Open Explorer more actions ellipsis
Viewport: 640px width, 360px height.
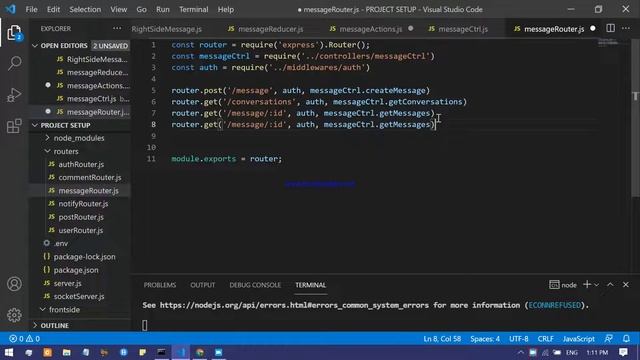[117, 29]
